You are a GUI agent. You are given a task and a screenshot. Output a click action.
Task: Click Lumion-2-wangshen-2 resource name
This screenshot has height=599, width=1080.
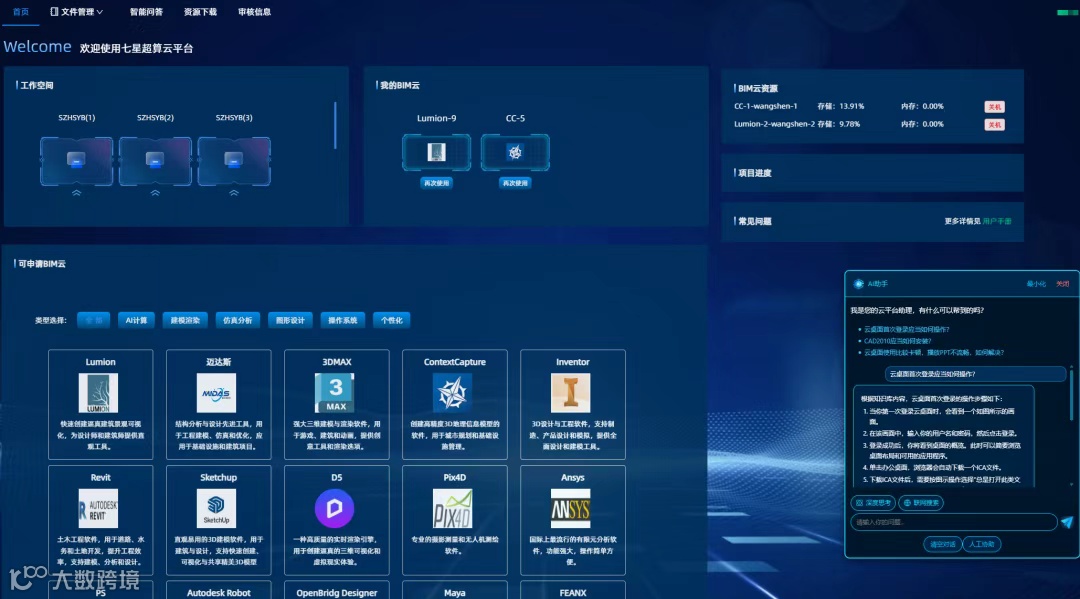click(x=774, y=124)
